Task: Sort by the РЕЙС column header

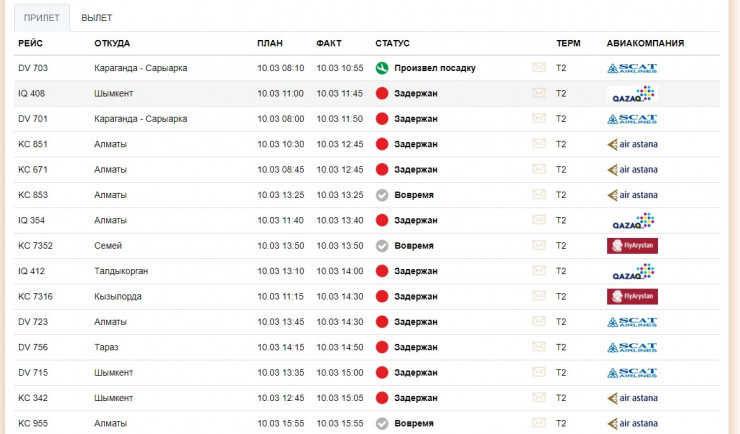Action: point(30,43)
